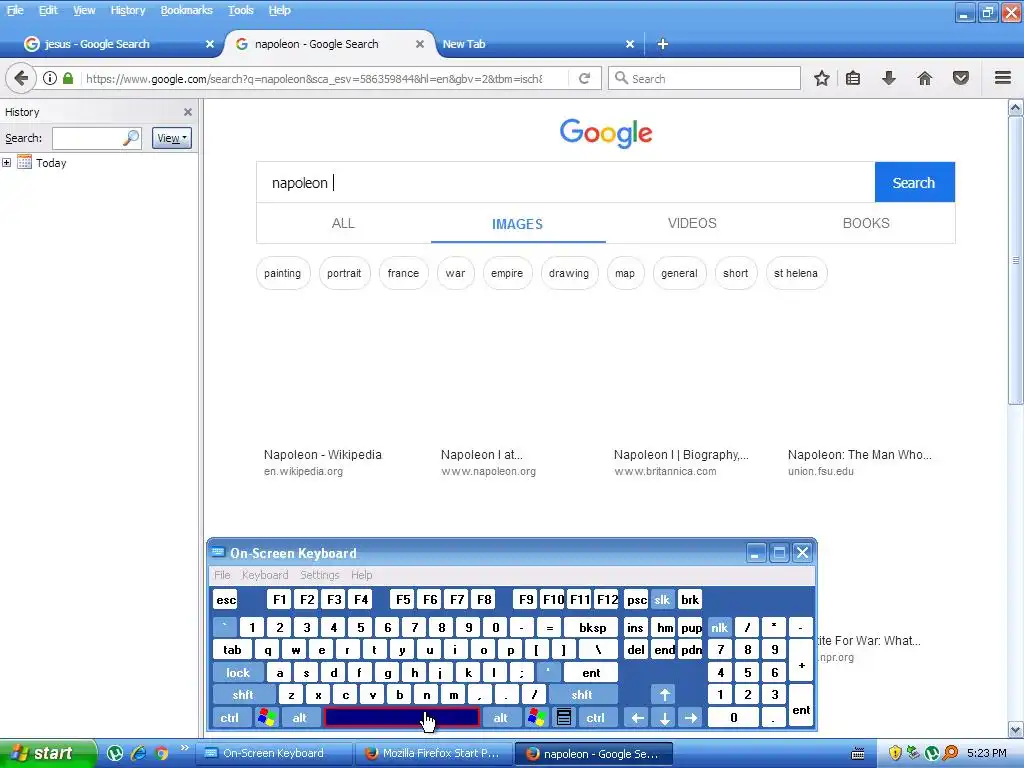Click the bksp key on On-Screen Keyboard

click(592, 628)
